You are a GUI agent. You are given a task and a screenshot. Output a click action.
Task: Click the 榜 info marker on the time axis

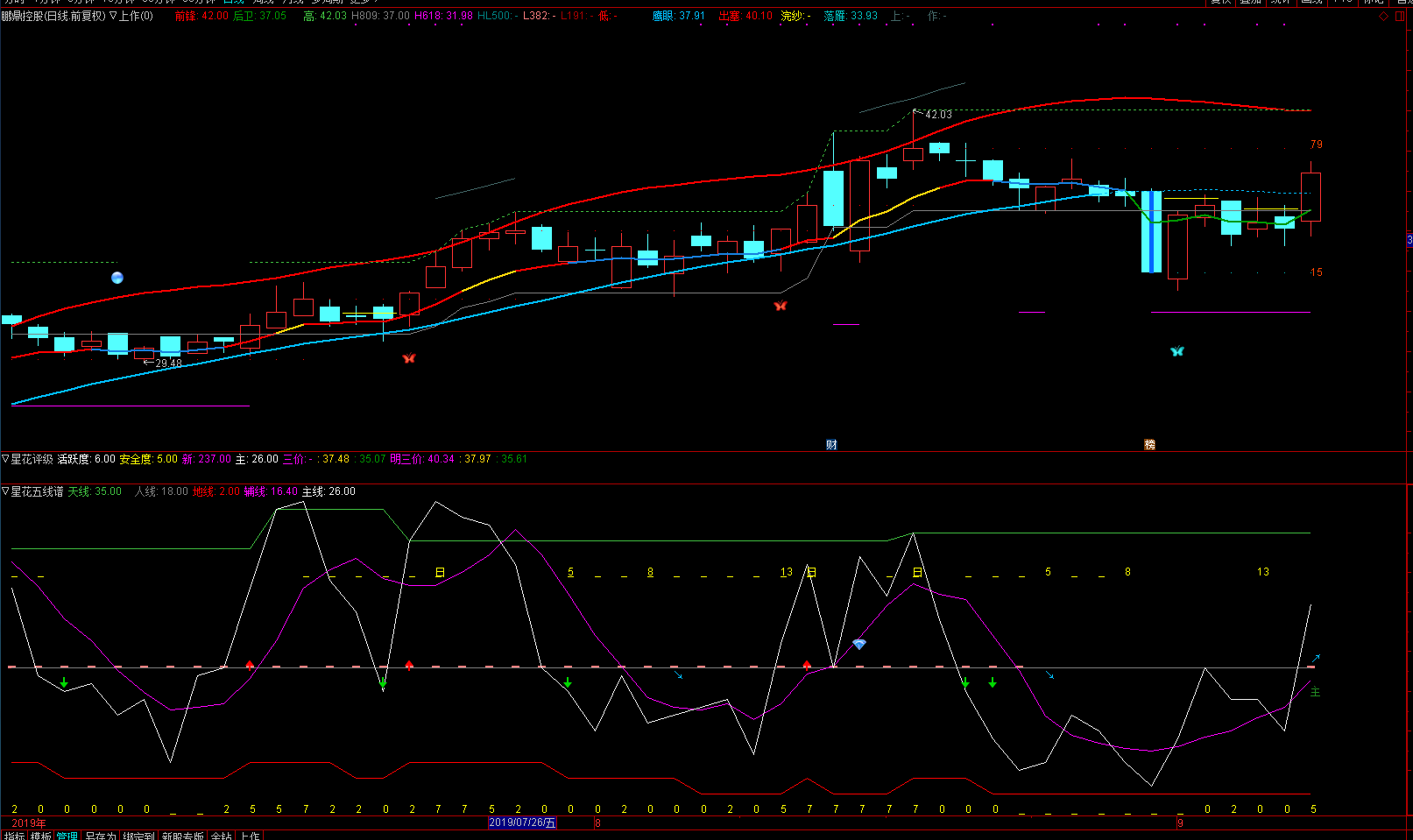click(1149, 444)
